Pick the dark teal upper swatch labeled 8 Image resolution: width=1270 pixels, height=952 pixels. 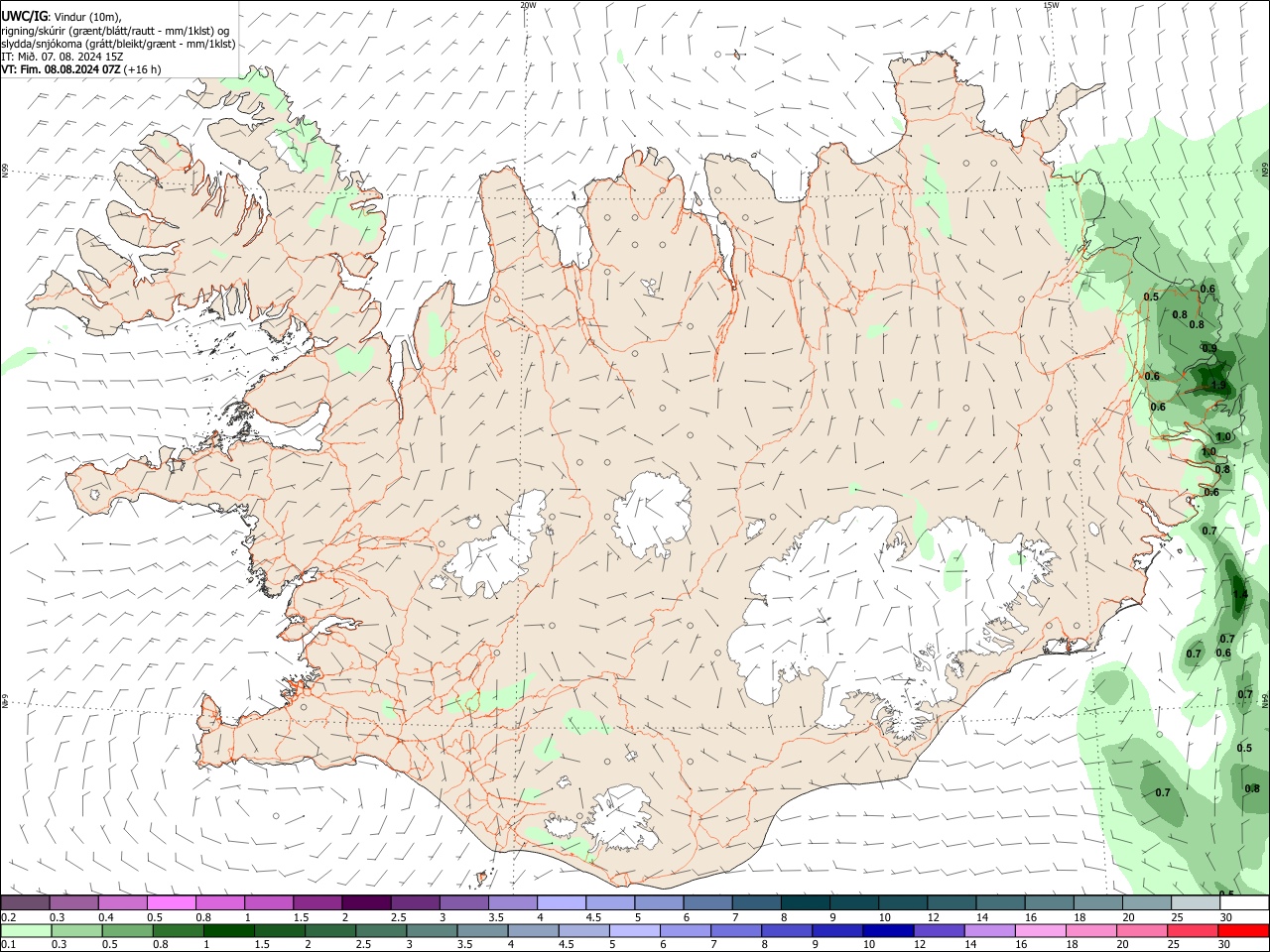click(804, 902)
